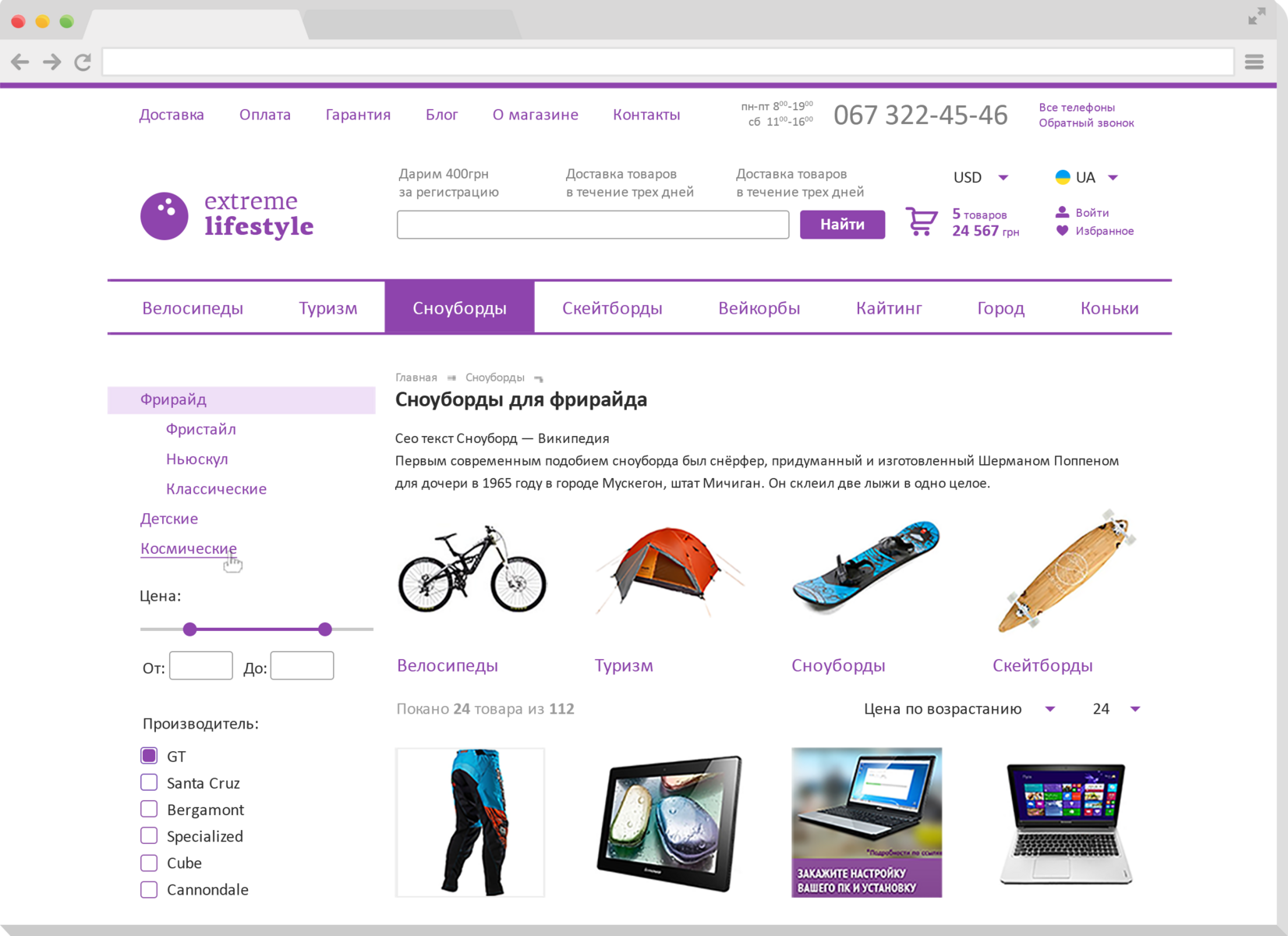Uncheck the GT manufacturer checkbox
Viewport: 1288px width, 936px height.
(x=149, y=756)
